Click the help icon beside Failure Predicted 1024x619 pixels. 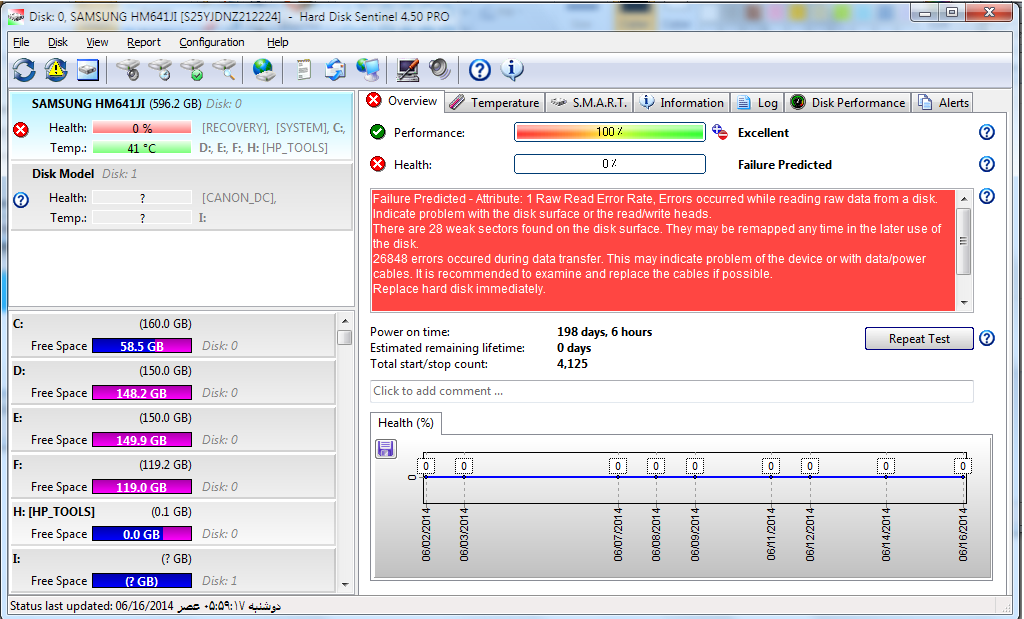tap(987, 164)
